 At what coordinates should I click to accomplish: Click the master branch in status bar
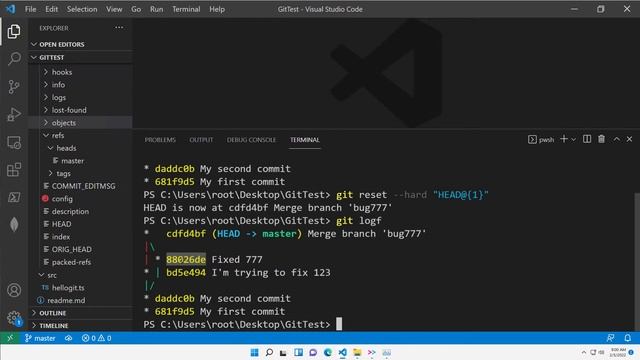click(40, 338)
